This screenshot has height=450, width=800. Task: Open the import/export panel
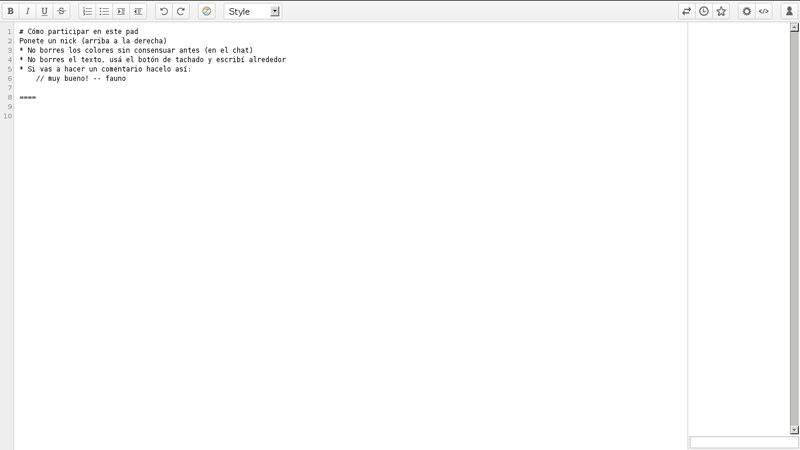tap(687, 11)
